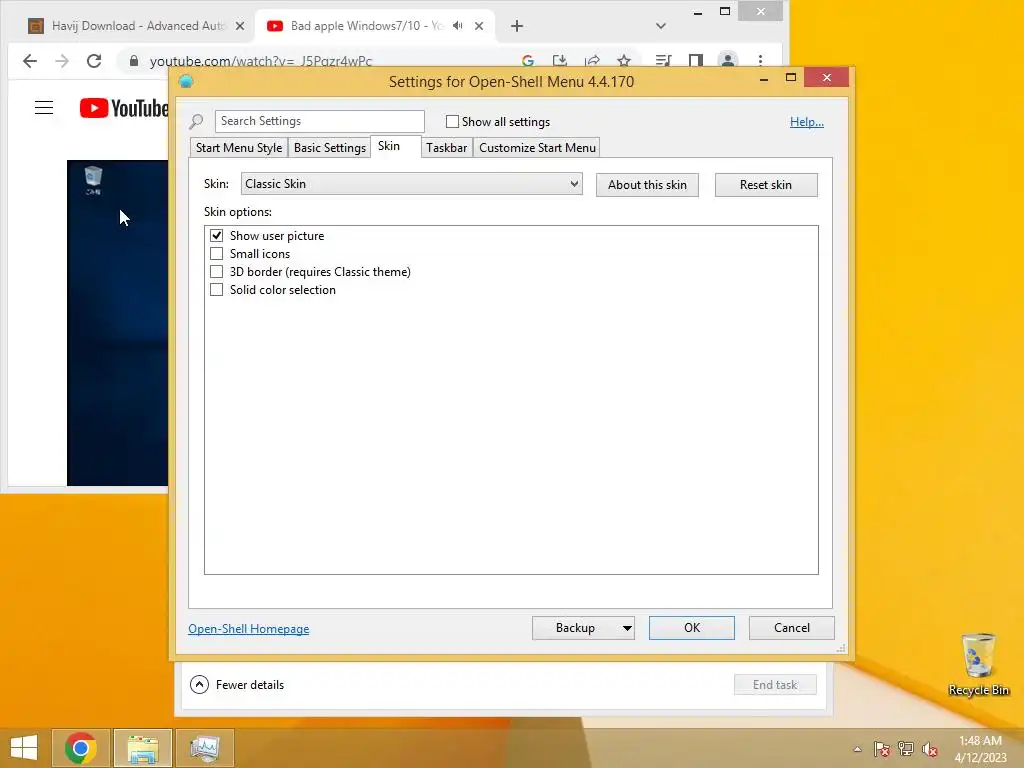Open the Recycle Bin desktop icon

tap(978, 665)
